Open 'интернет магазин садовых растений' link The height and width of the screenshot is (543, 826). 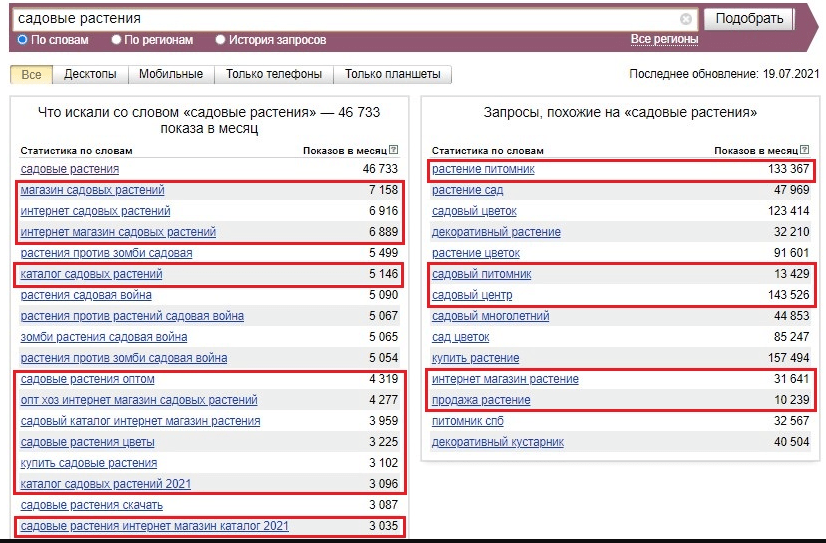(118, 232)
